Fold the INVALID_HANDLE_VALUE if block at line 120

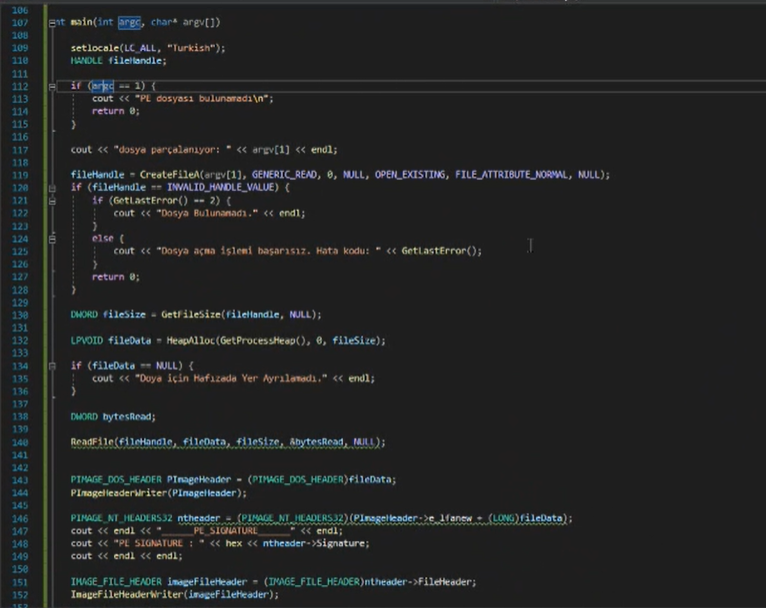(52, 188)
